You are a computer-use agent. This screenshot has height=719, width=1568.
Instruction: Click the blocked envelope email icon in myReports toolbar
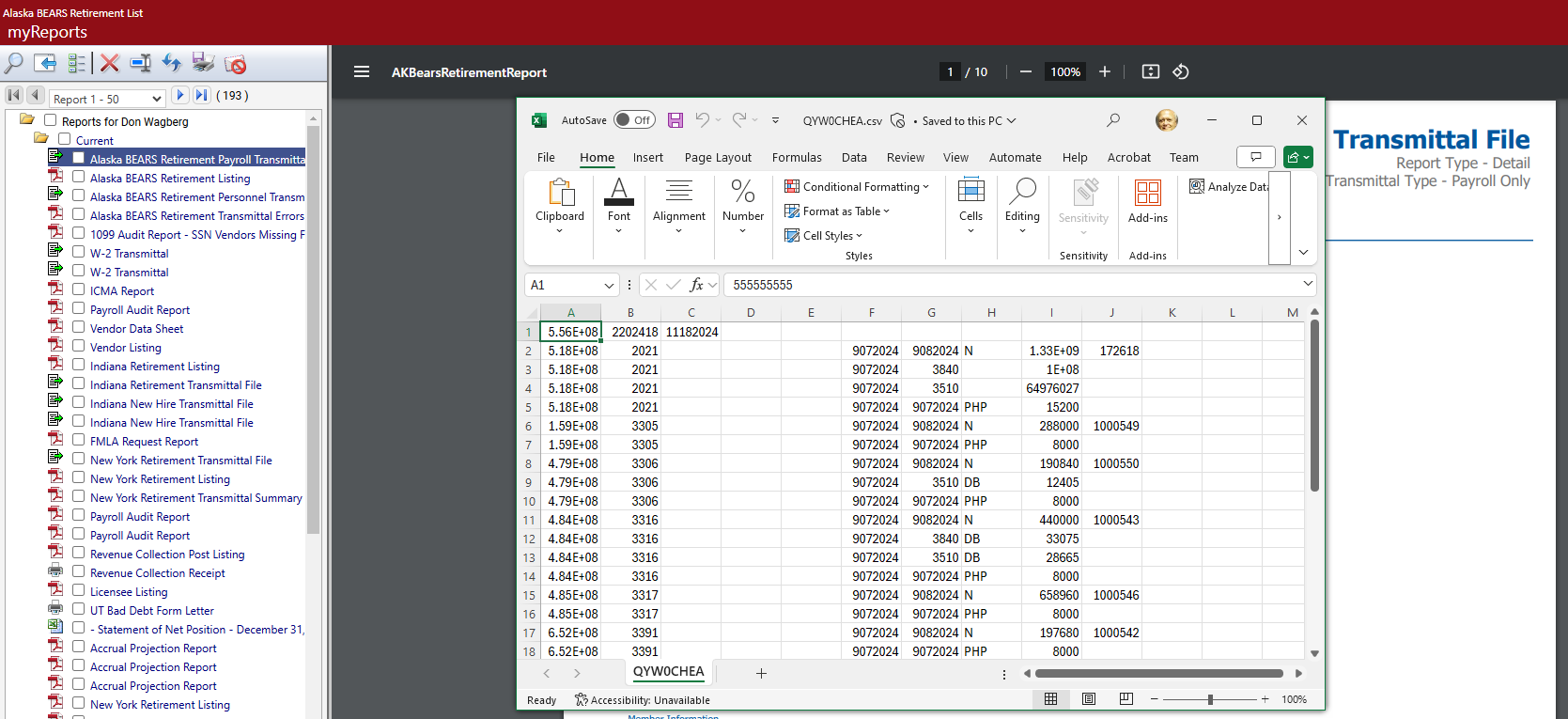235,64
